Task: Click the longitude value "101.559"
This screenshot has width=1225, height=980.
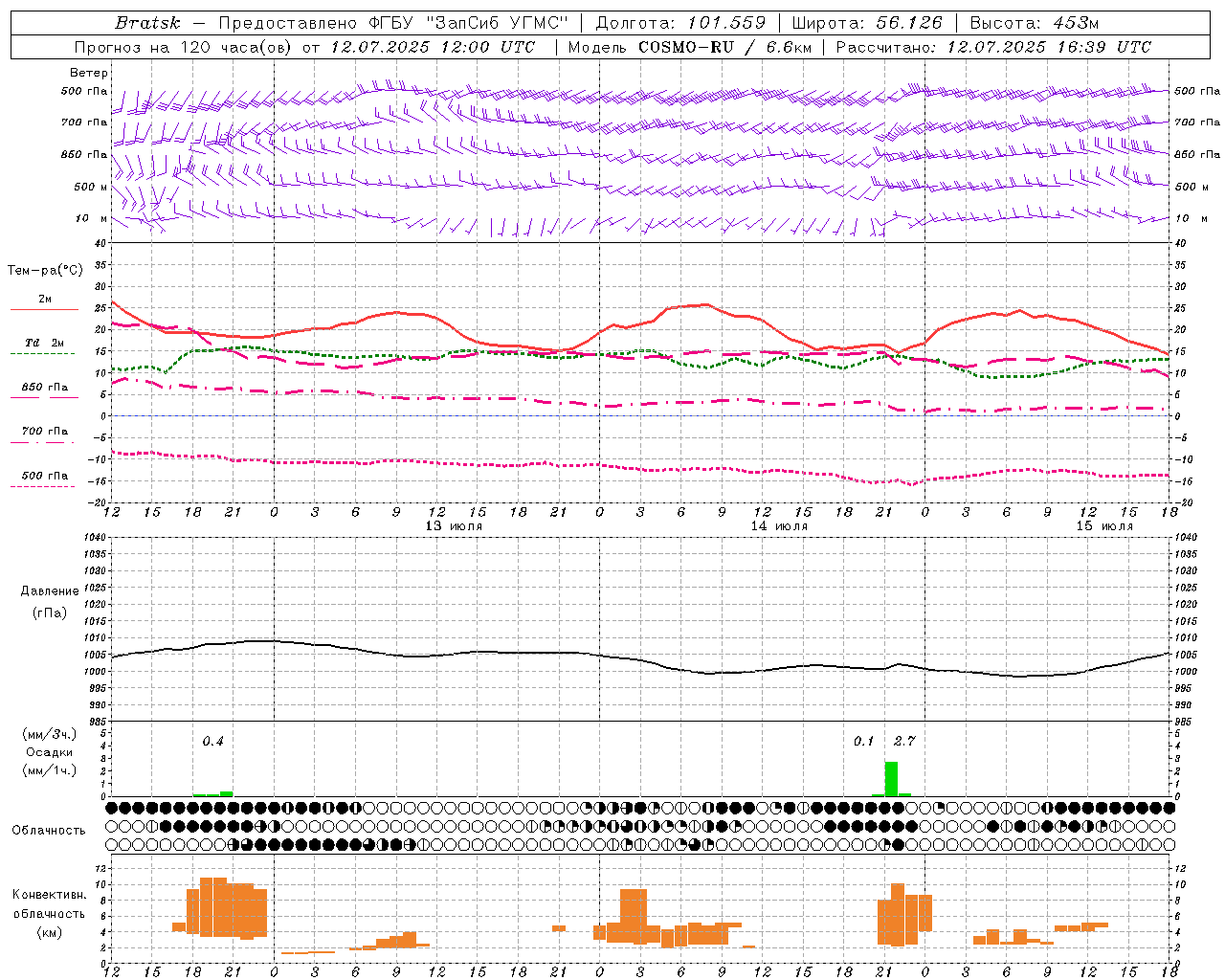Action: click(x=726, y=23)
